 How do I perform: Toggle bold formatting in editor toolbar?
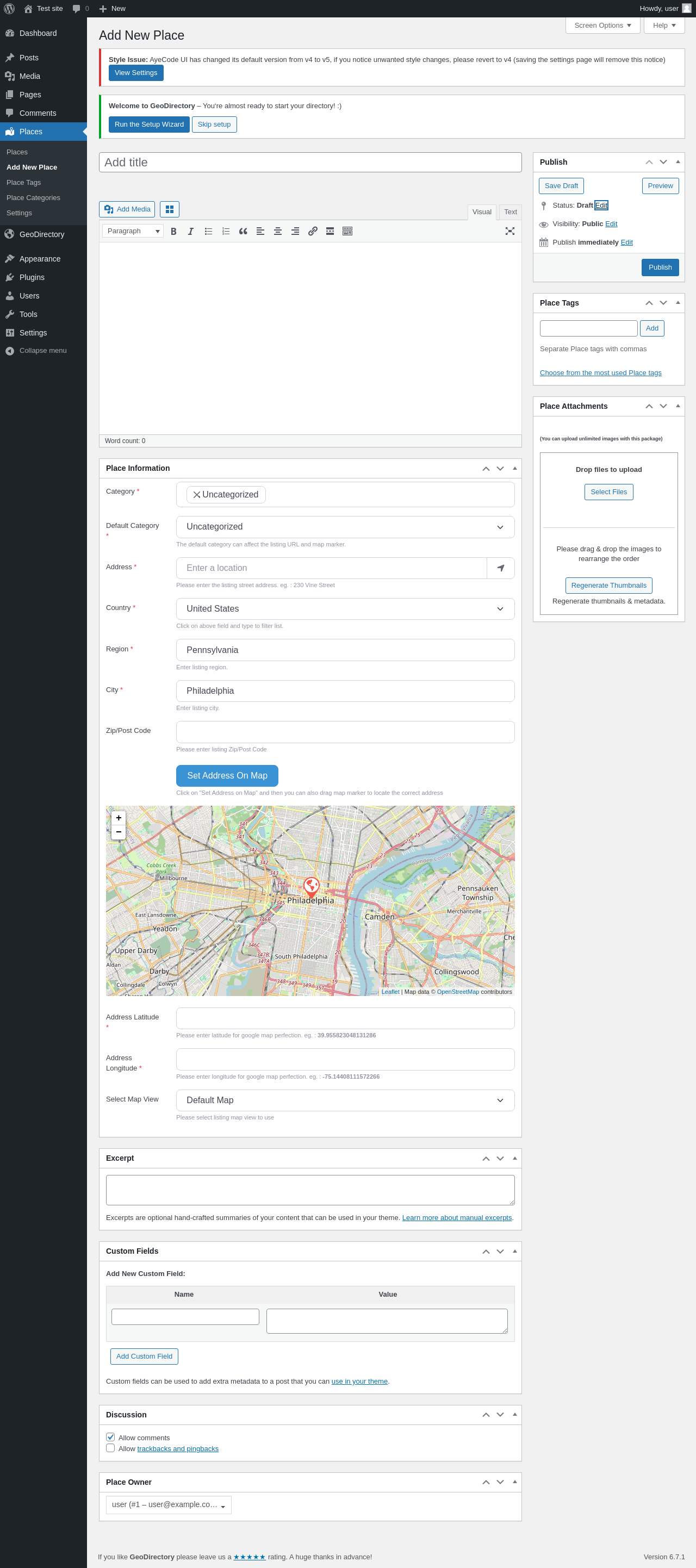173,231
